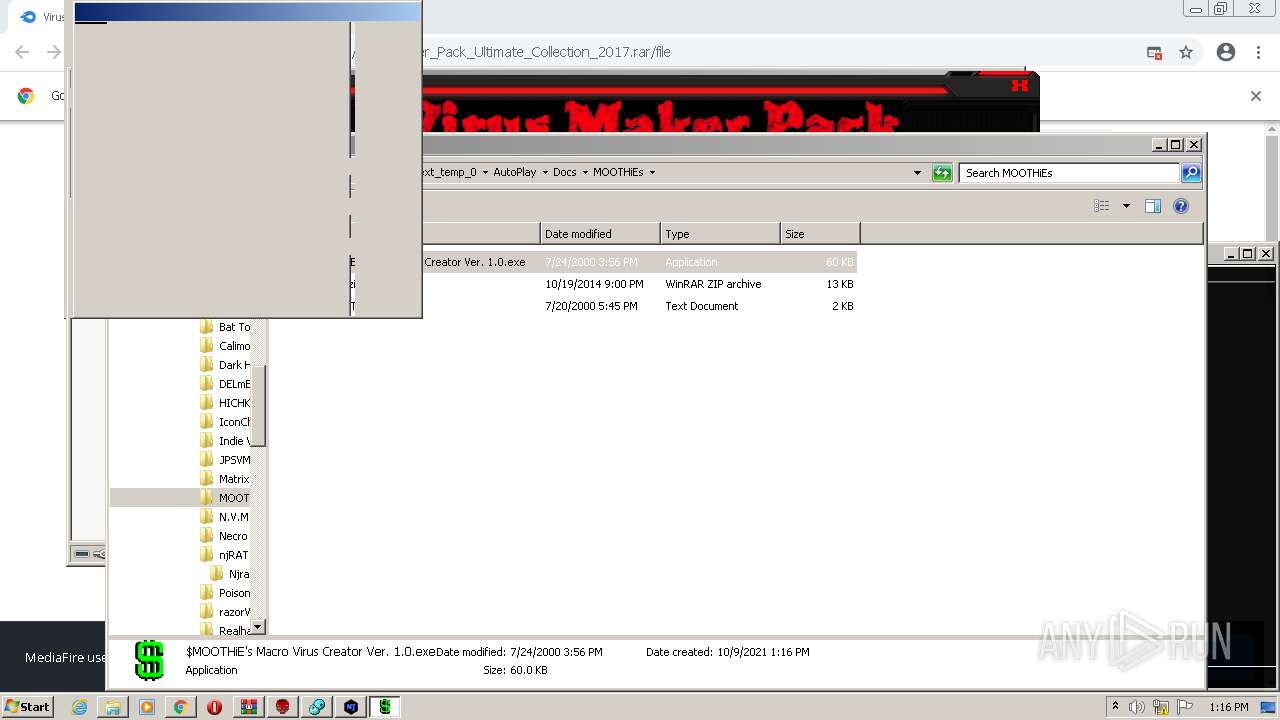This screenshot has width=1280, height=720.
Task: Open the razorV folder in tree
Action: (225, 612)
